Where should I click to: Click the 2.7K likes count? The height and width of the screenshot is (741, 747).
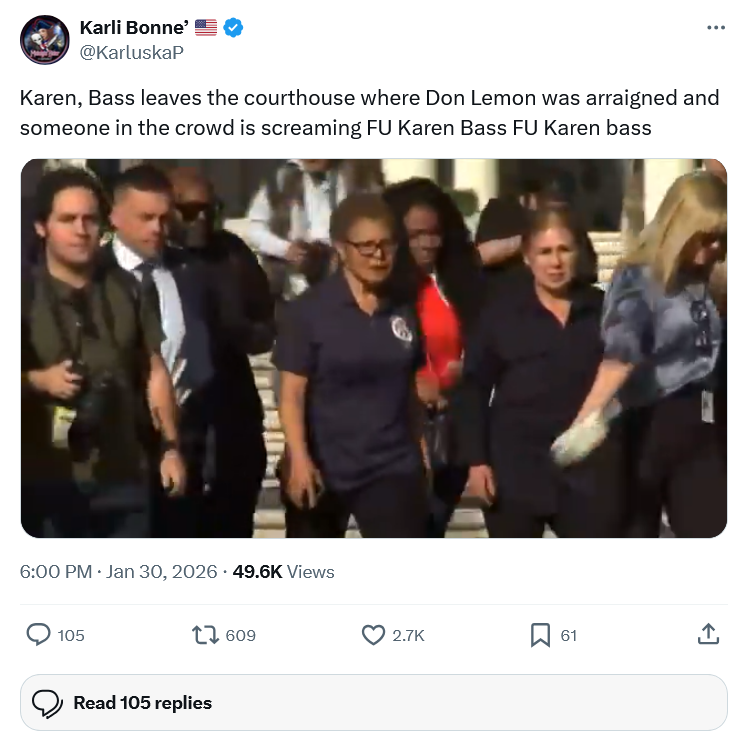click(408, 636)
